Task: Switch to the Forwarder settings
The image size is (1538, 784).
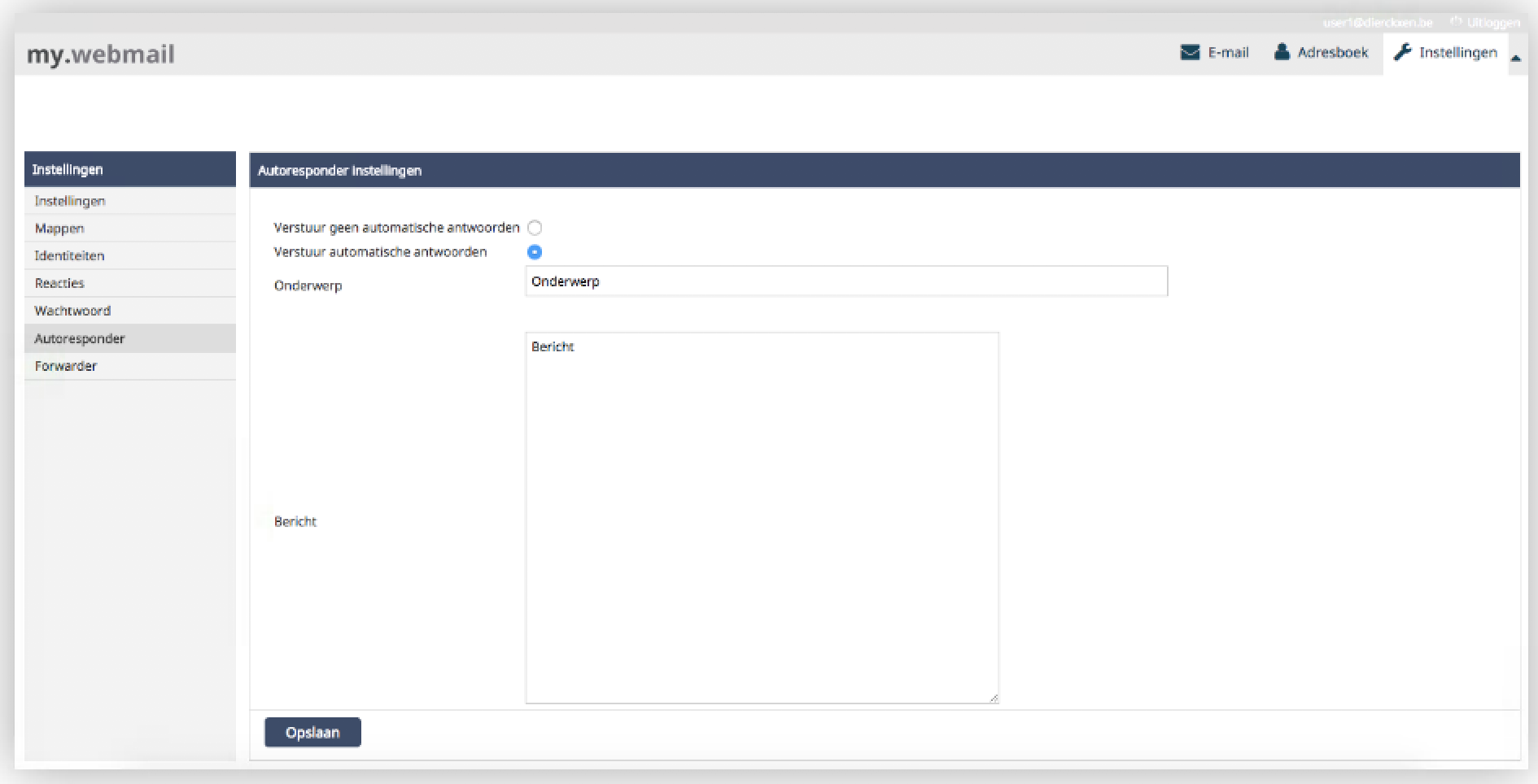Action: click(66, 366)
